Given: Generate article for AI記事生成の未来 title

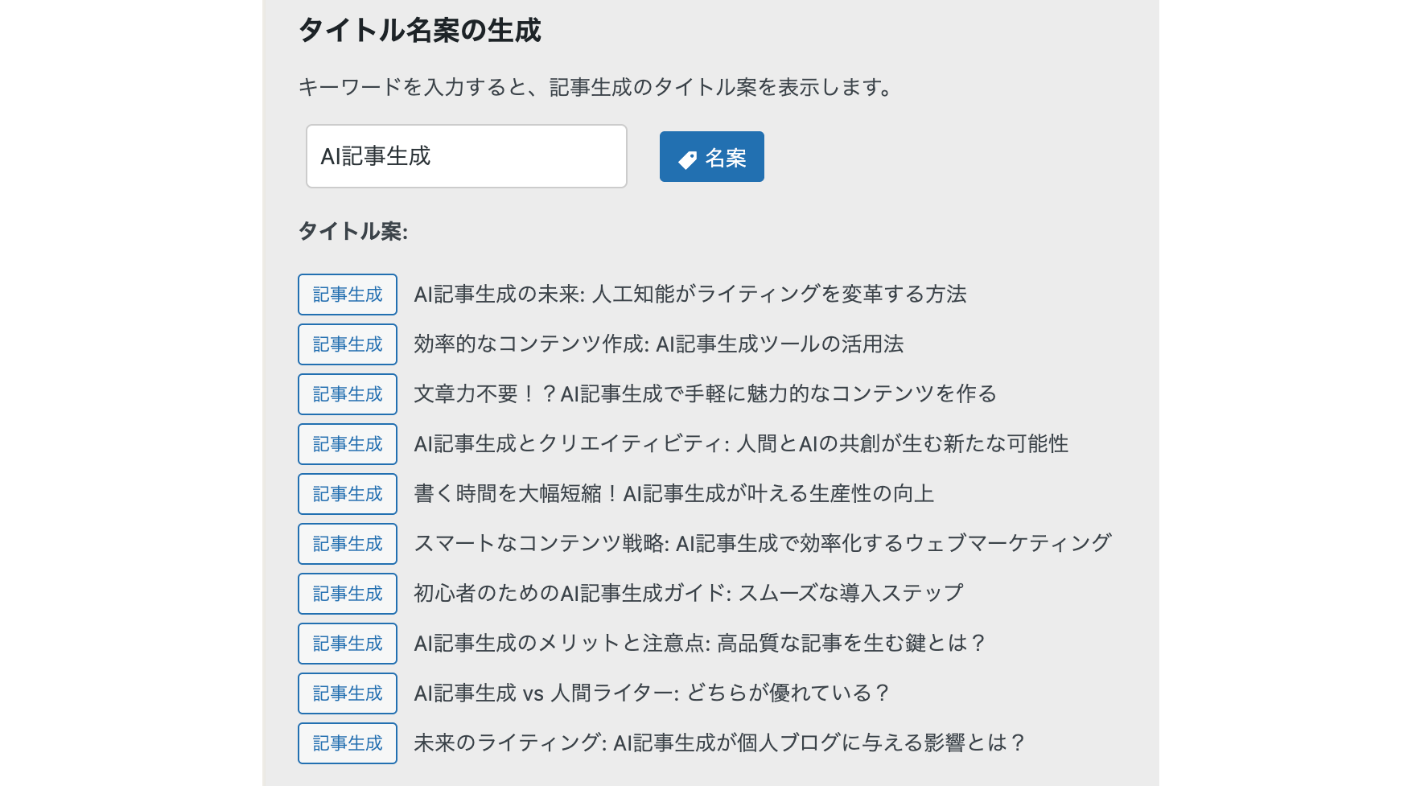Looking at the screenshot, I should [347, 294].
